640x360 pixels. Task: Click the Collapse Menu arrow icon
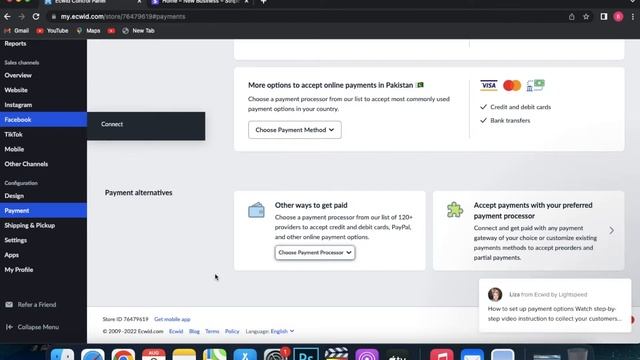[x=9, y=327]
